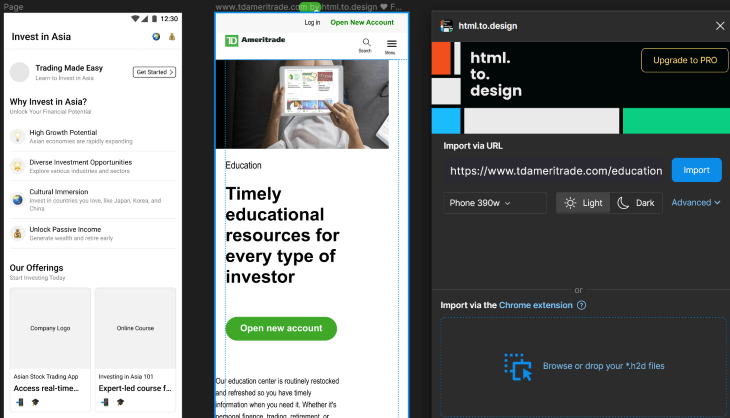This screenshot has height=418, width=730.
Task: Click the TD Ameritrade logo
Action: coord(255,40)
